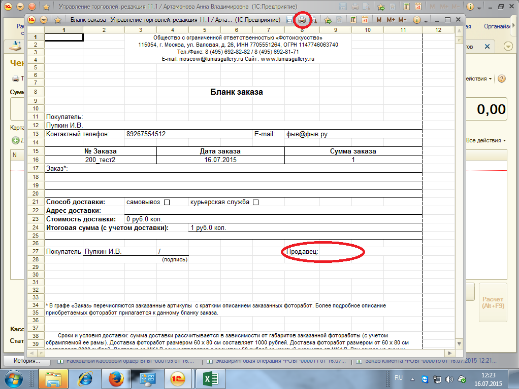Add Бланк заказа to favorites with the star icon
Viewport: 519px width, 389px height.
click(x=58, y=20)
